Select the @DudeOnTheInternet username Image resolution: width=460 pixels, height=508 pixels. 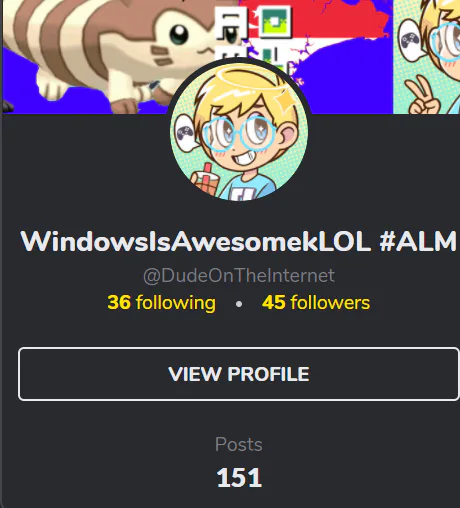239,276
